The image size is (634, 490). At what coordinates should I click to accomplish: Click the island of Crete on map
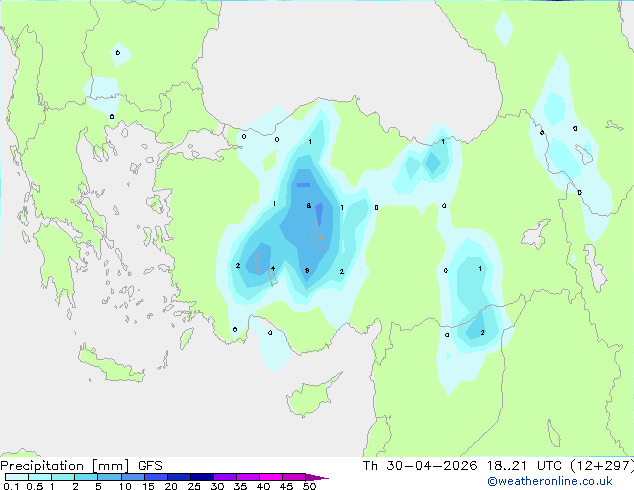(109, 366)
